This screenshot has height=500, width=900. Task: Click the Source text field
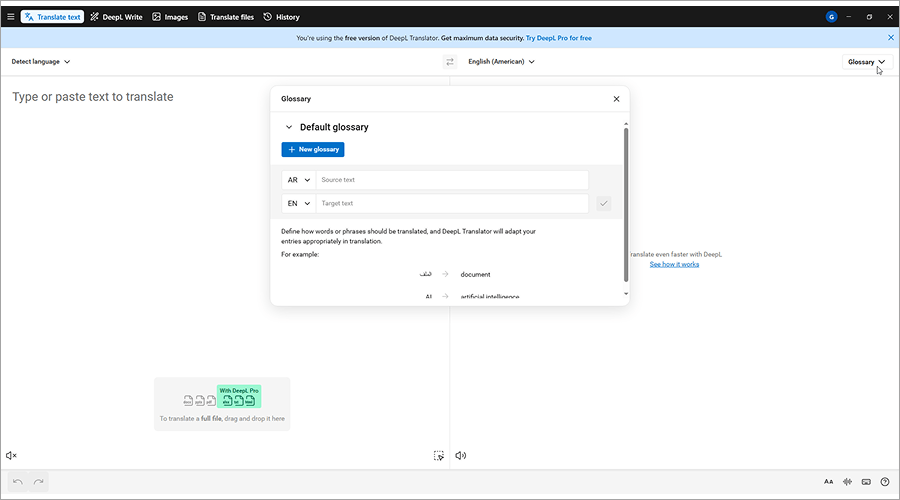coord(452,180)
